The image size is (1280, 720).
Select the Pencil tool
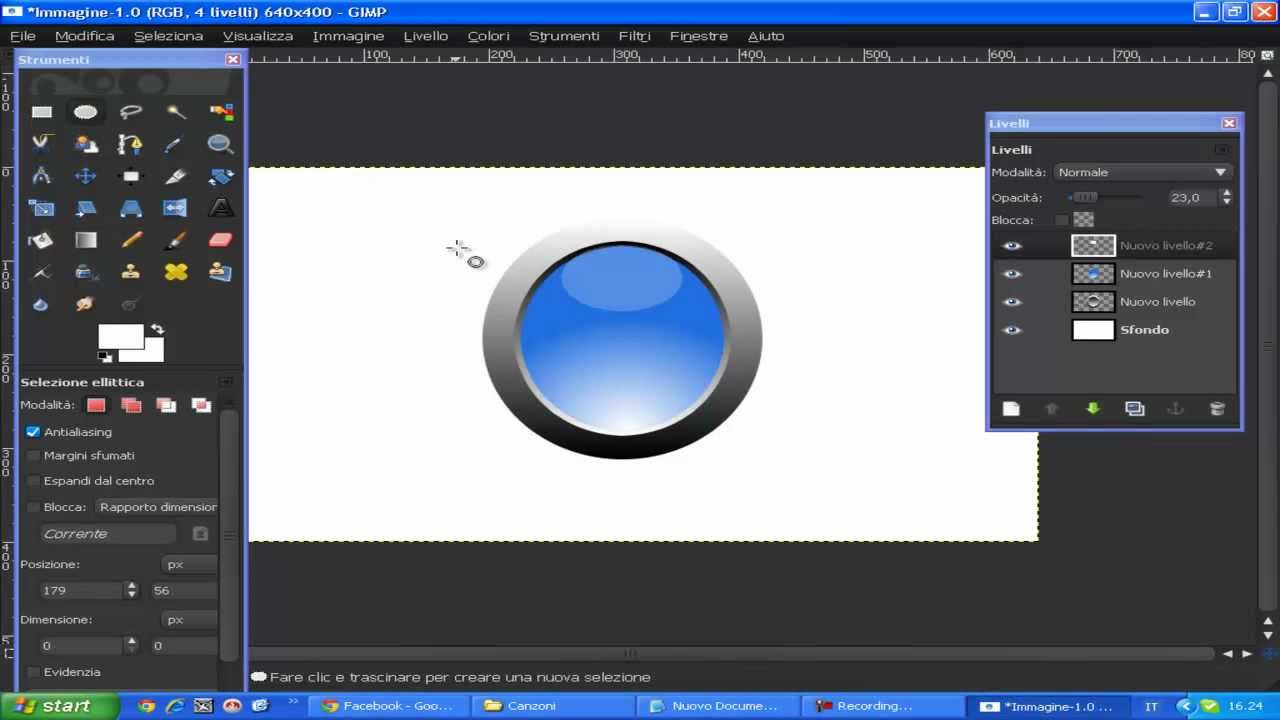click(131, 240)
